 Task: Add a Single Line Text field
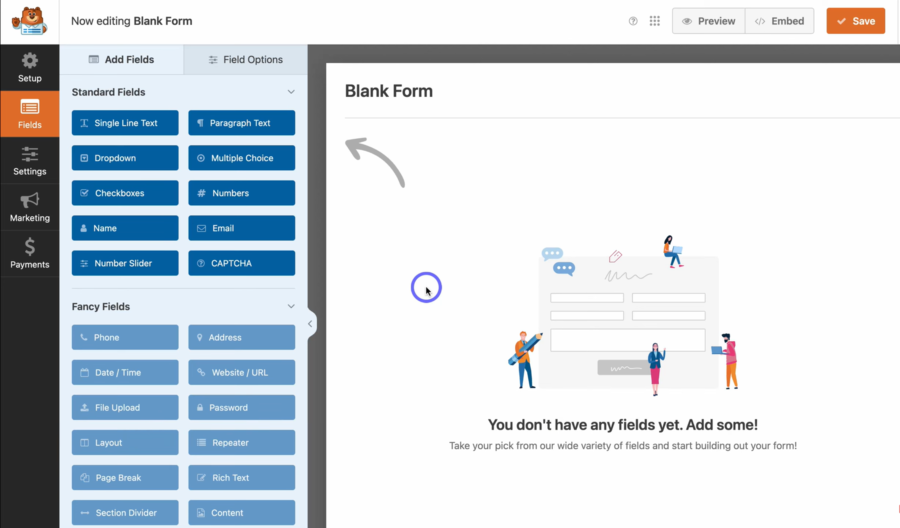tap(125, 123)
